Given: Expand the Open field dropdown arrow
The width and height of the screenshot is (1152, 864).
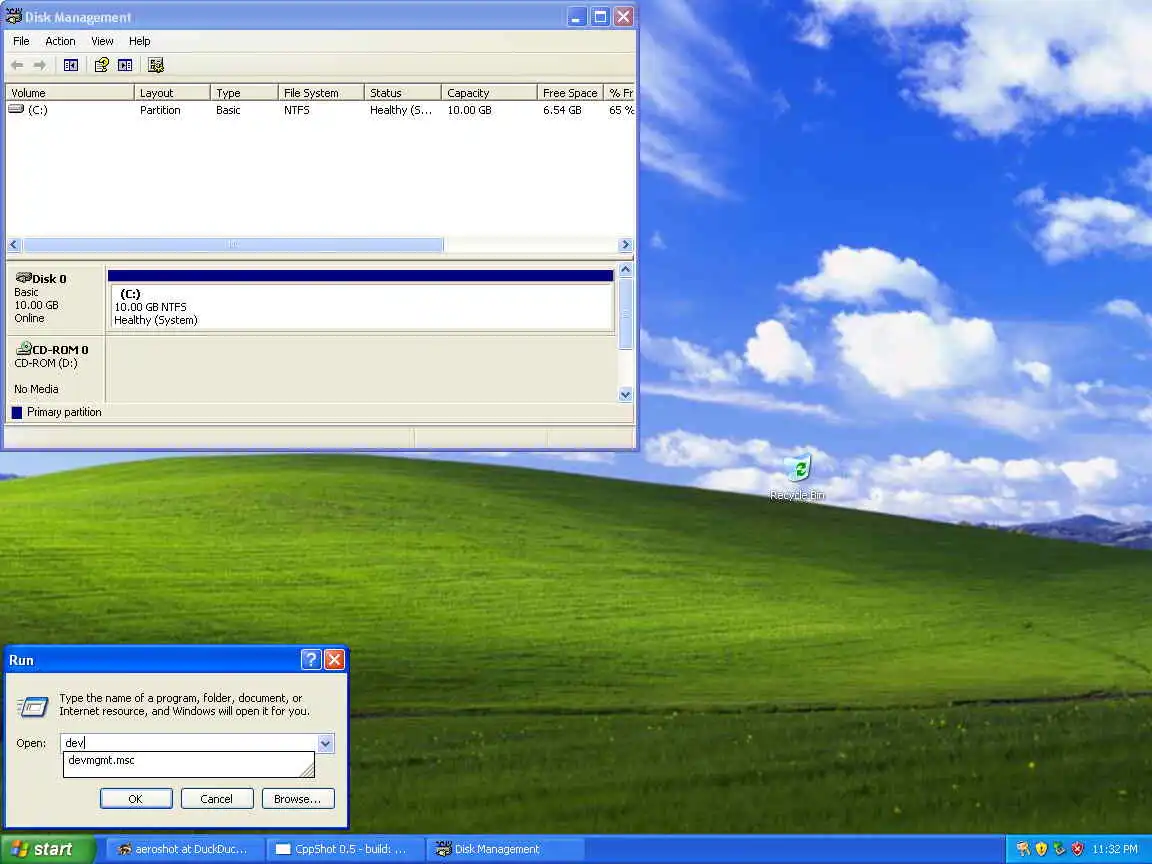Looking at the screenshot, I should coord(325,744).
